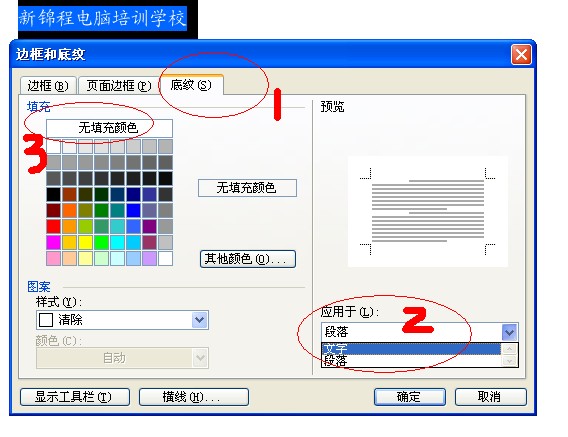Close the 边框和底纹 dialog
Screen dimensions: 568x437
tap(521, 55)
